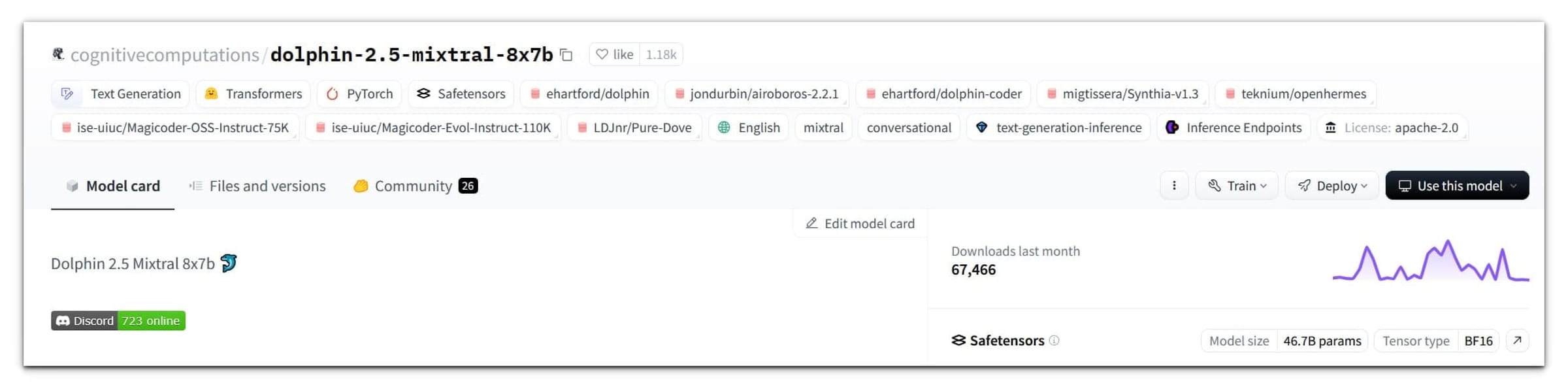Select the Model card tab
This screenshot has height=391, width=1568.
113,186
